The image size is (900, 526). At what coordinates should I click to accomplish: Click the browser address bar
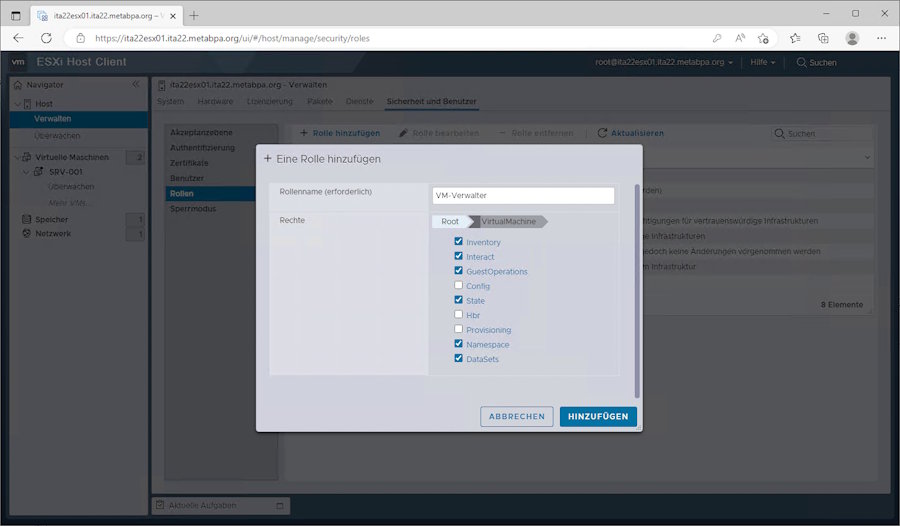pos(396,38)
